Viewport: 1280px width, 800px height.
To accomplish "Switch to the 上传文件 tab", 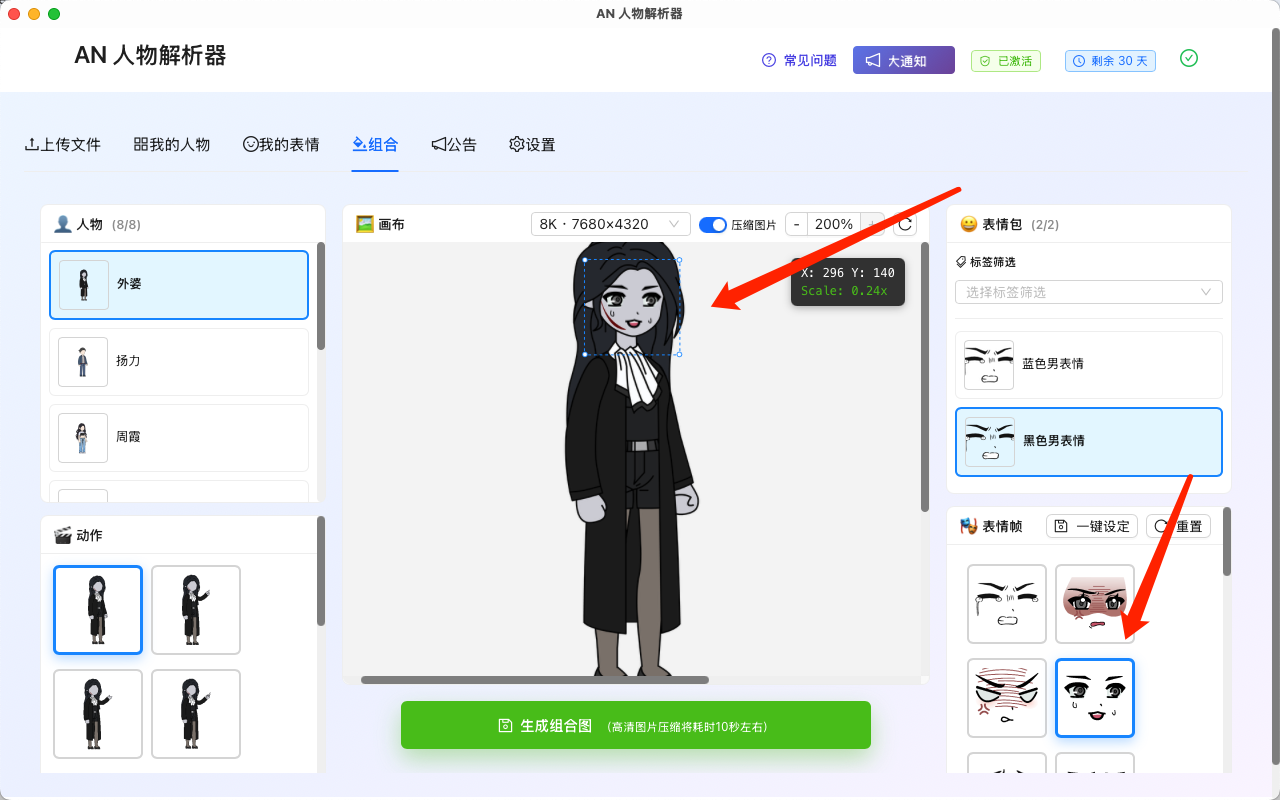I will [x=63, y=144].
